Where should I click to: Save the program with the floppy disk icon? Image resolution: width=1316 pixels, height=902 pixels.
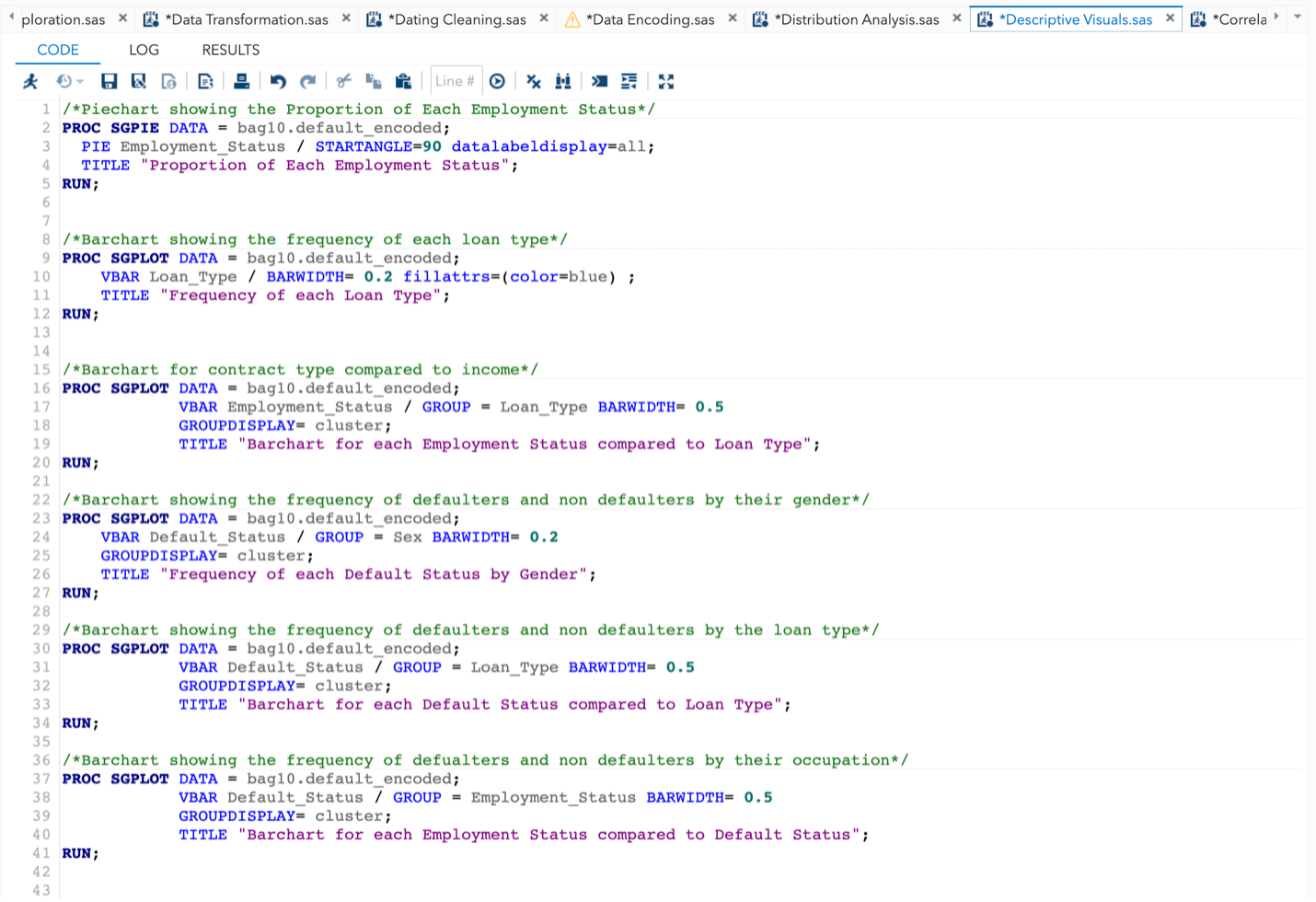(x=109, y=81)
